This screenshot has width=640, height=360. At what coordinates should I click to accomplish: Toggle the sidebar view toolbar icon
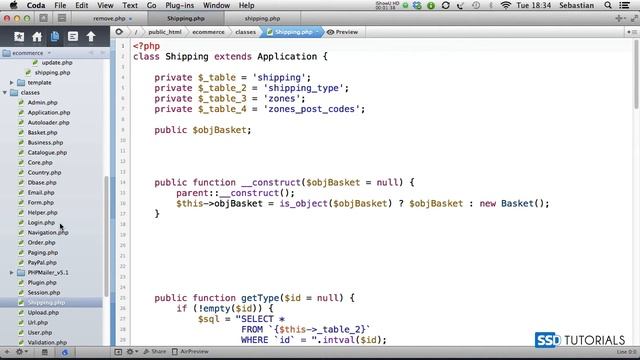point(62,18)
